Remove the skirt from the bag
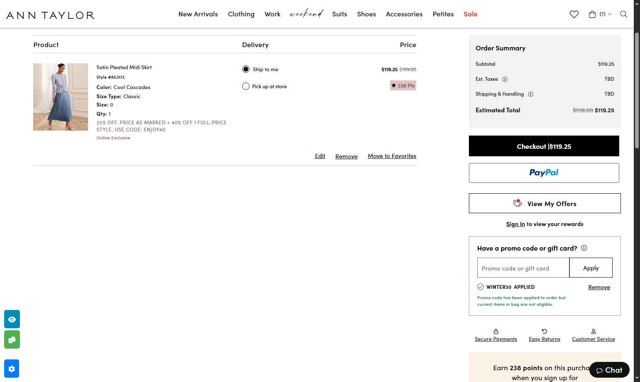 point(347,156)
